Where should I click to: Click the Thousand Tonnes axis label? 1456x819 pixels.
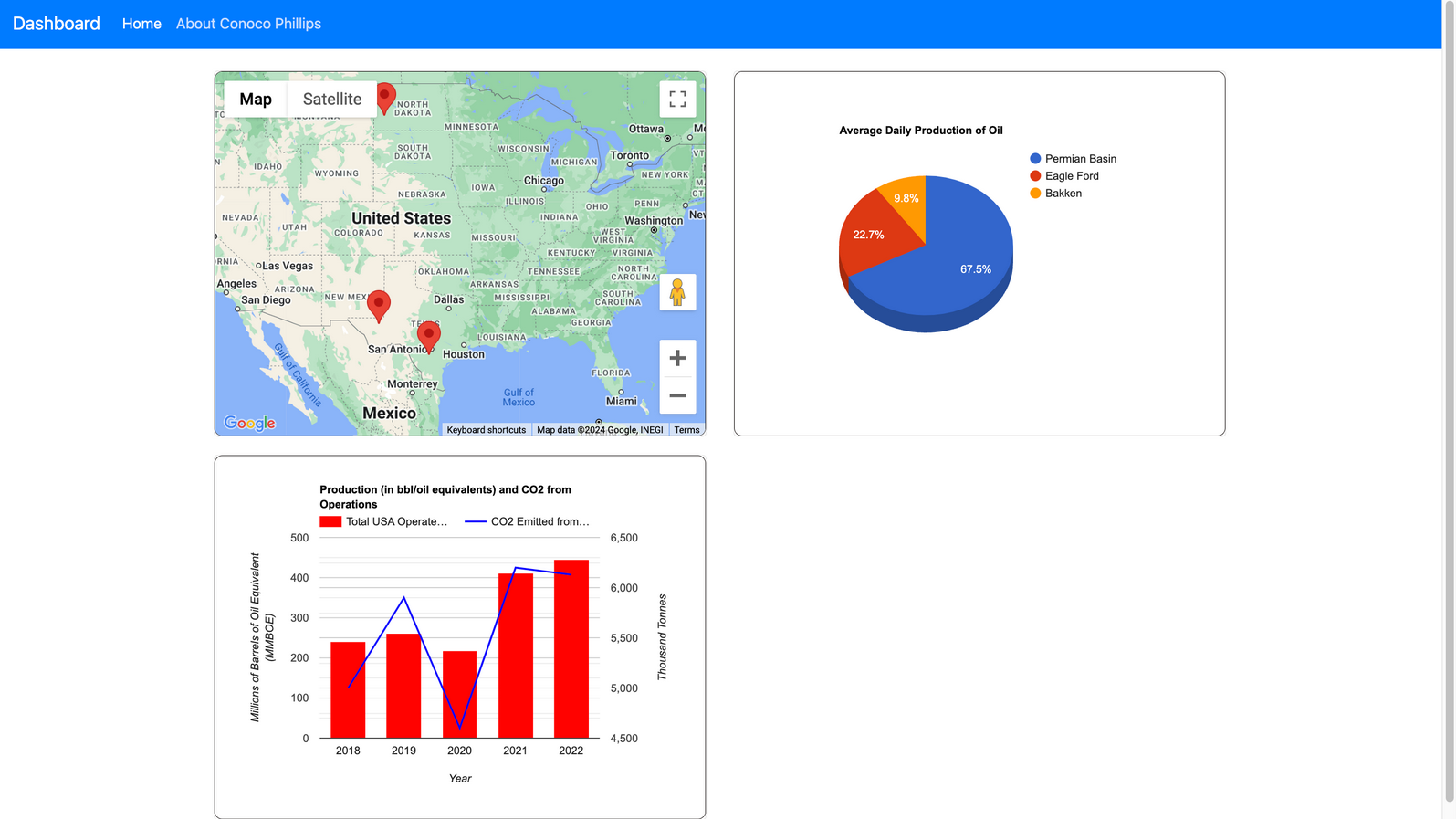(662, 637)
